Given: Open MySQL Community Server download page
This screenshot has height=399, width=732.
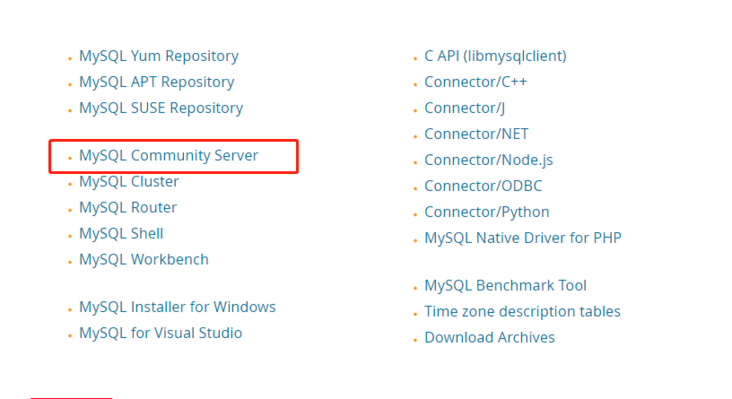Looking at the screenshot, I should tap(169, 156).
